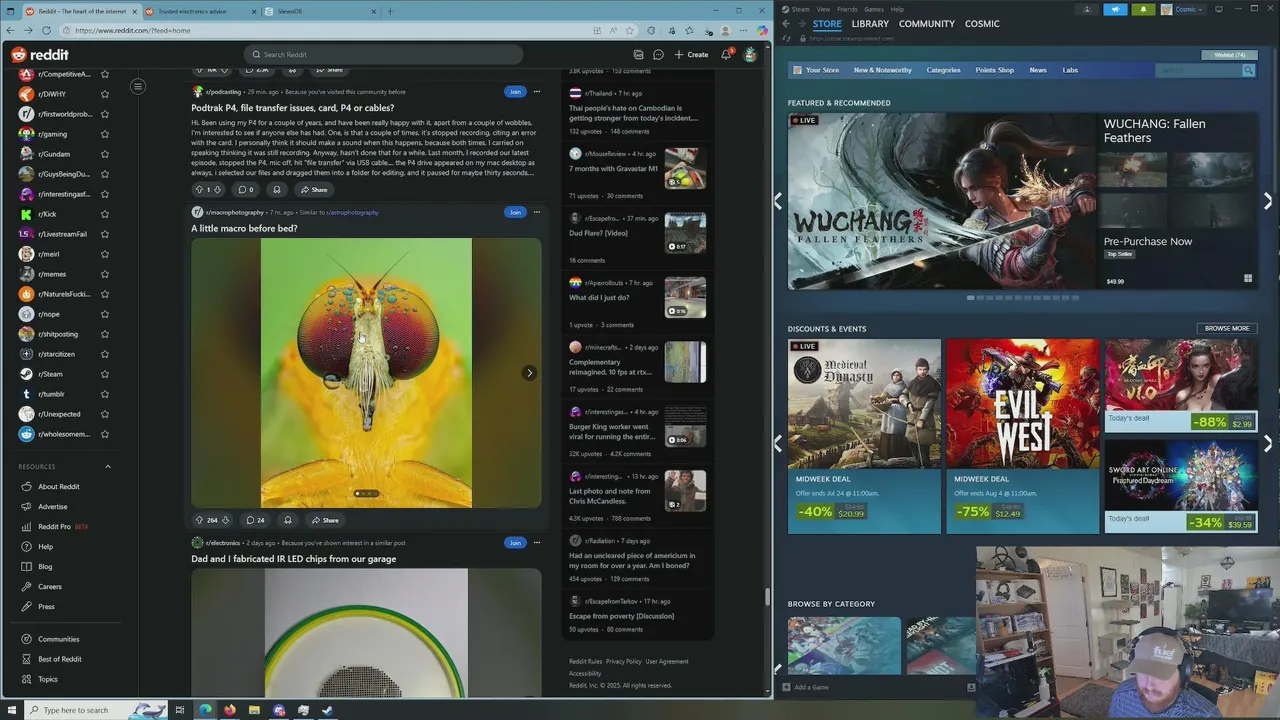Open the 24 comments on macro post

(x=255, y=520)
